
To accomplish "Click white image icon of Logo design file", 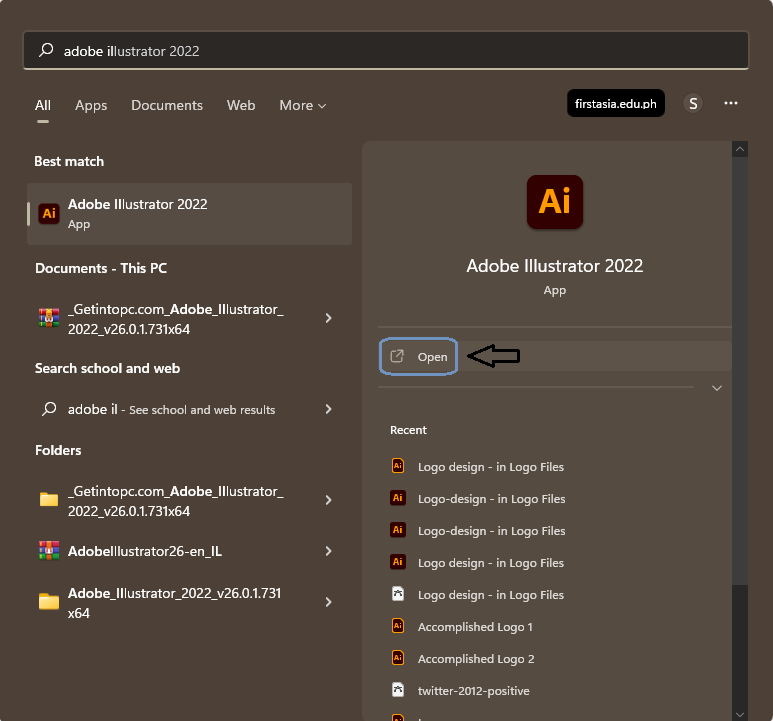I will [398, 594].
